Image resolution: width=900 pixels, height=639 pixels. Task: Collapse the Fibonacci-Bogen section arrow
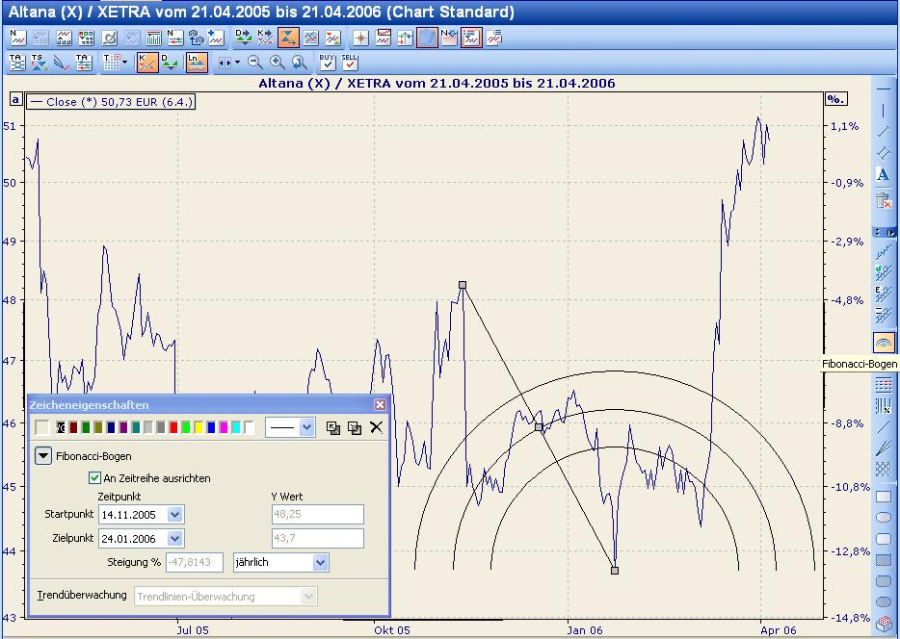point(43,455)
